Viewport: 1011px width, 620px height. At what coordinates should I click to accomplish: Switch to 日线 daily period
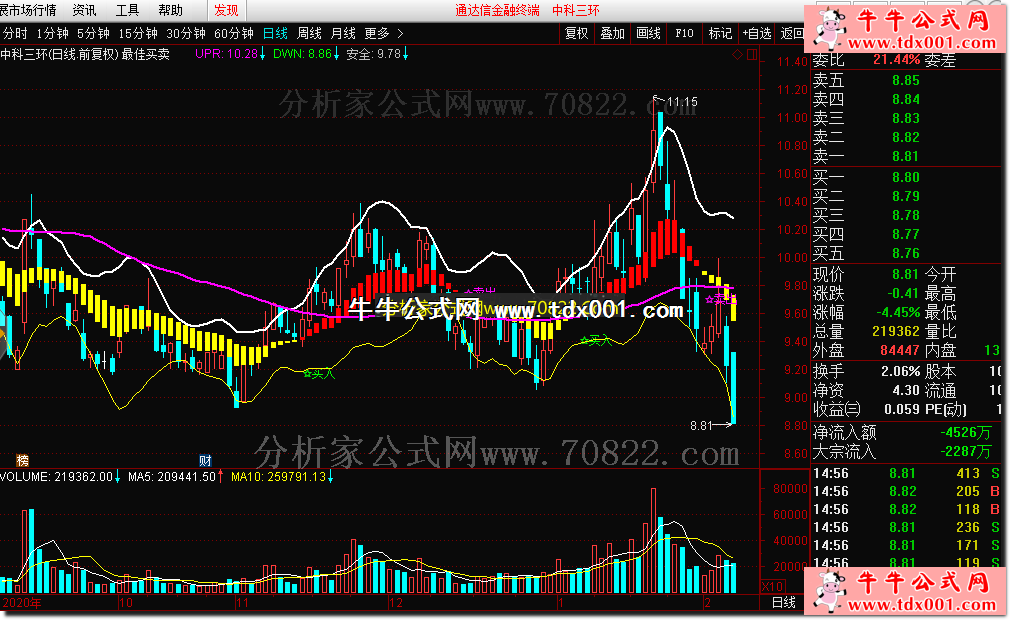(274, 33)
